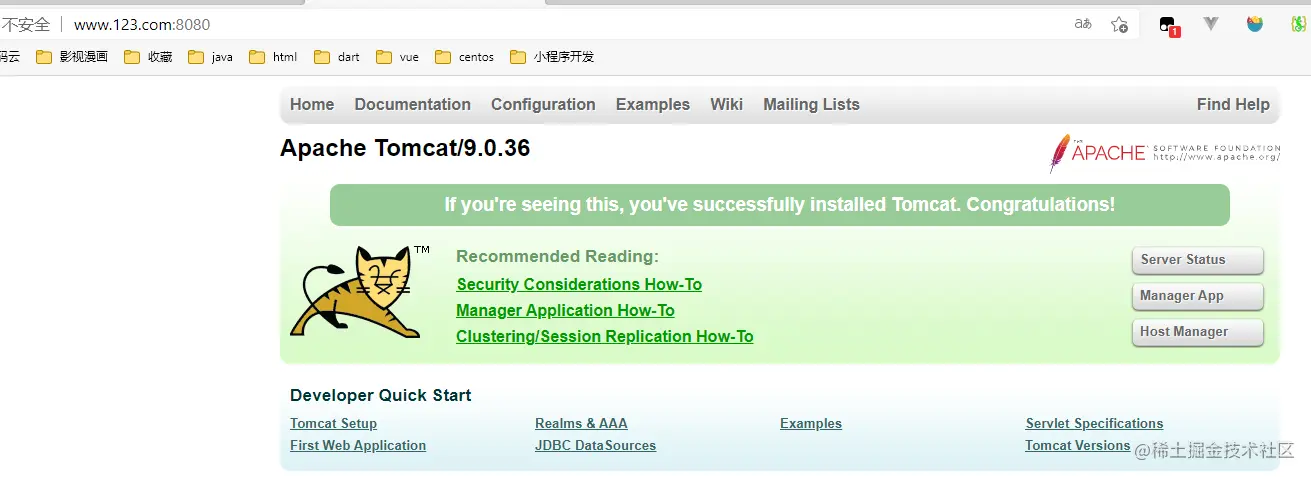
Task: Open the JDBC DataSources link
Action: (x=595, y=445)
